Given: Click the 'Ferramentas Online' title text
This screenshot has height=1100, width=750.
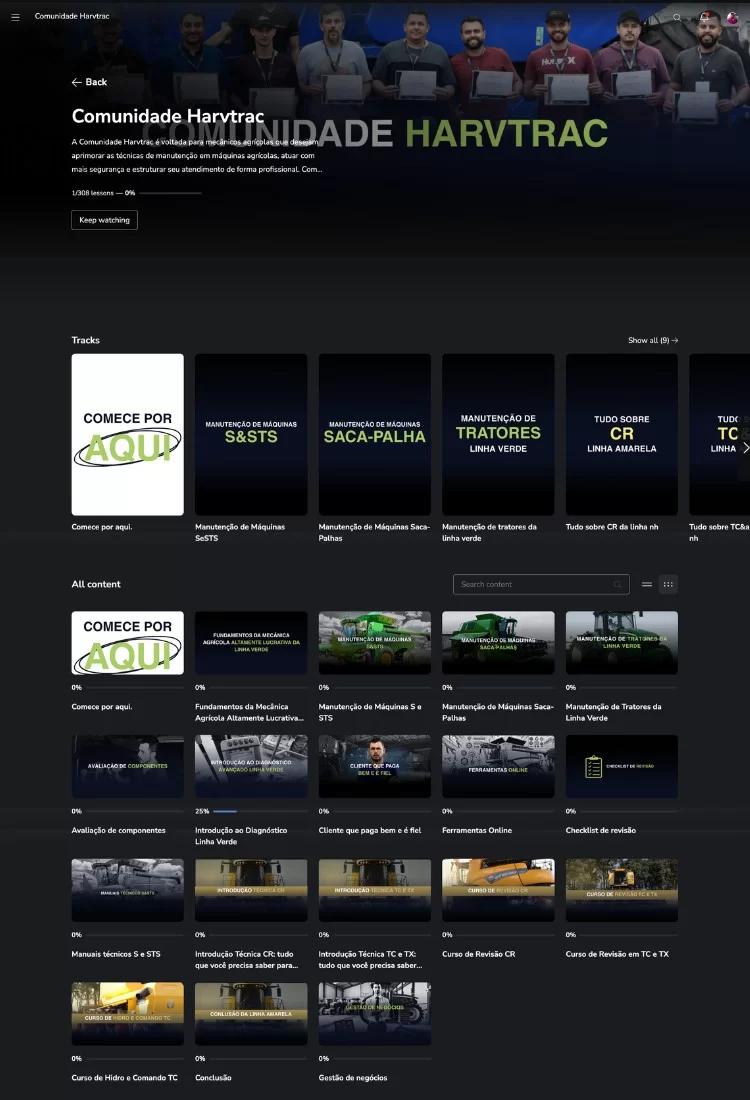Looking at the screenshot, I should point(477,830).
